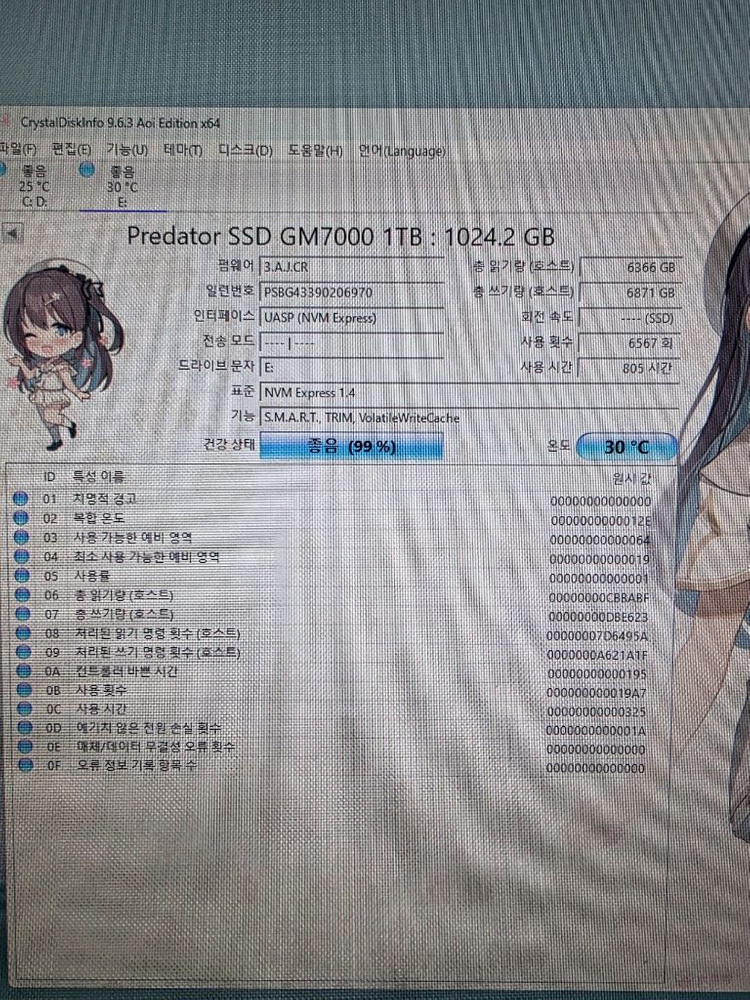Click the power-on count value 6567 회
The width and height of the screenshot is (750, 1000).
(629, 343)
